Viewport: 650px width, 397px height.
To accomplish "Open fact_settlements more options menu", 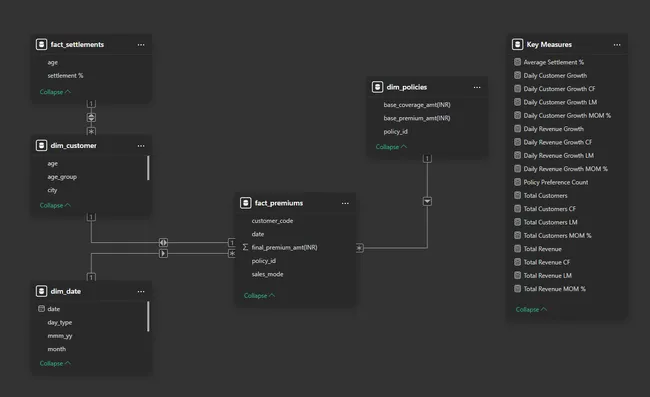I will [x=141, y=45].
